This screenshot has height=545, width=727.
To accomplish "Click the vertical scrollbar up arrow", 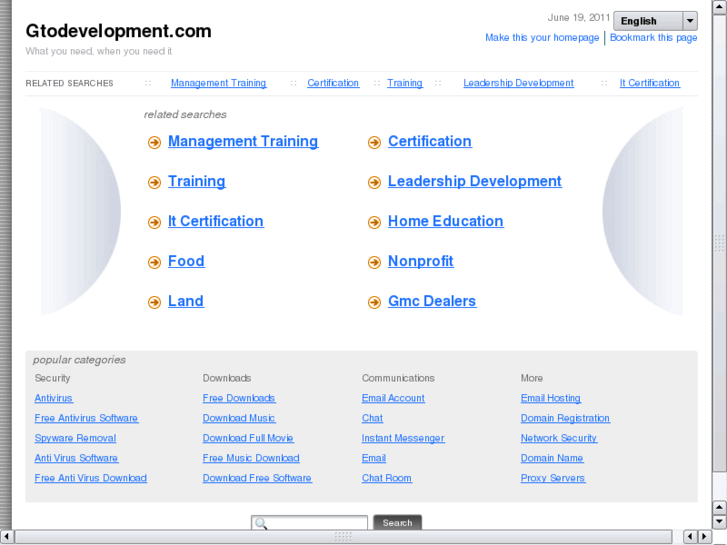I will [x=720, y=6].
